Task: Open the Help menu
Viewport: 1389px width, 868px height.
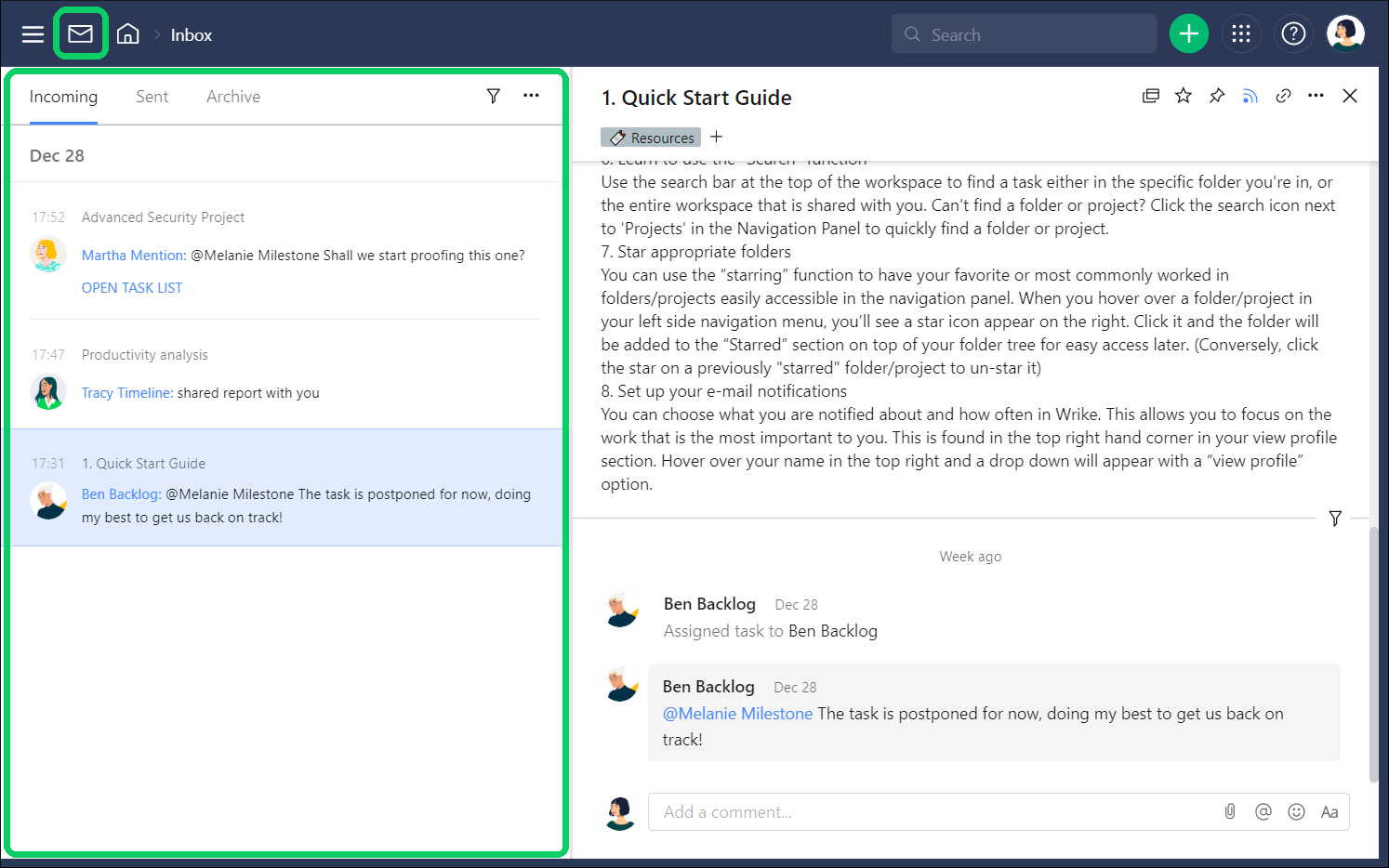Action: pyautogui.click(x=1293, y=33)
